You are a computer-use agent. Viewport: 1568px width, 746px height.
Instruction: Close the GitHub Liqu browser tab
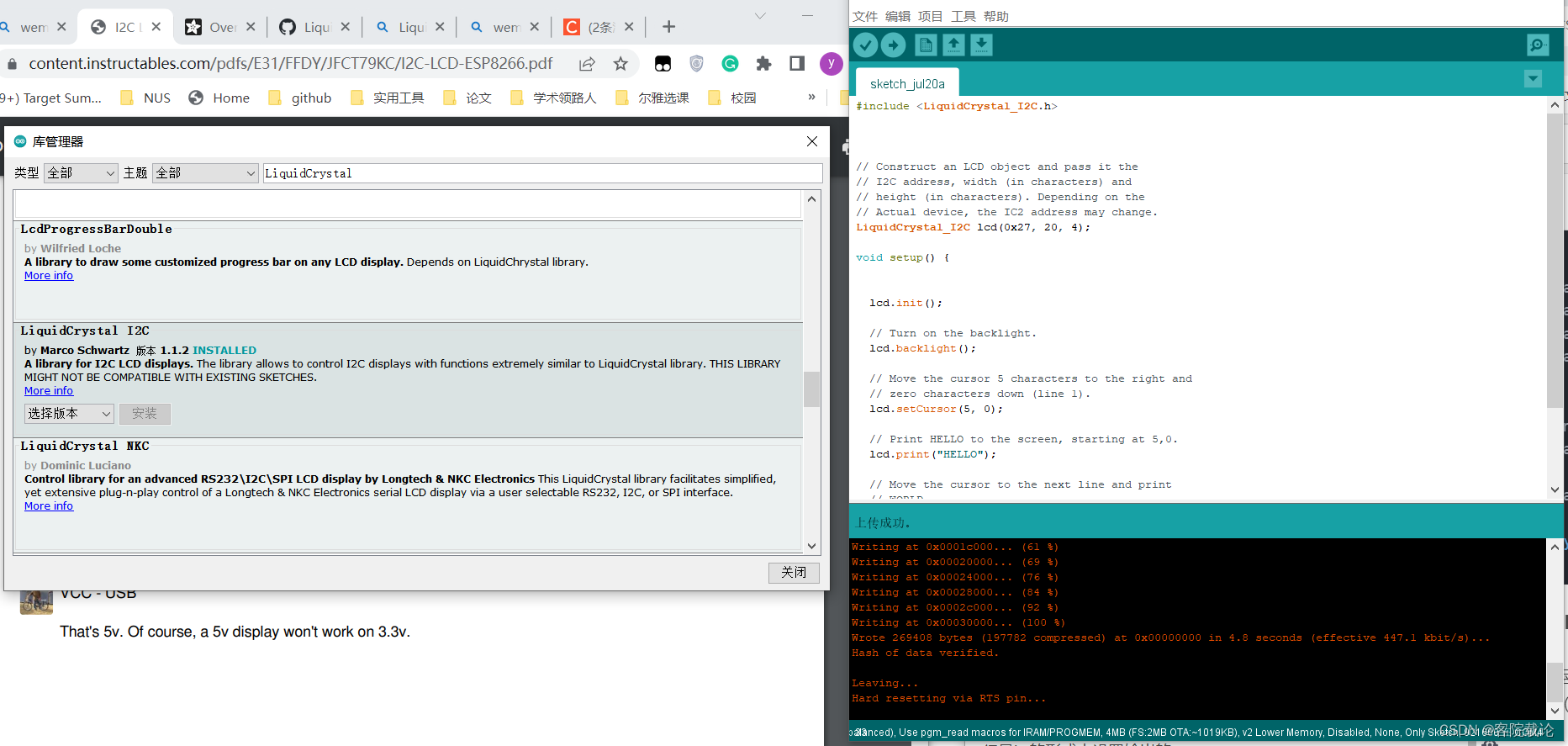(346, 27)
